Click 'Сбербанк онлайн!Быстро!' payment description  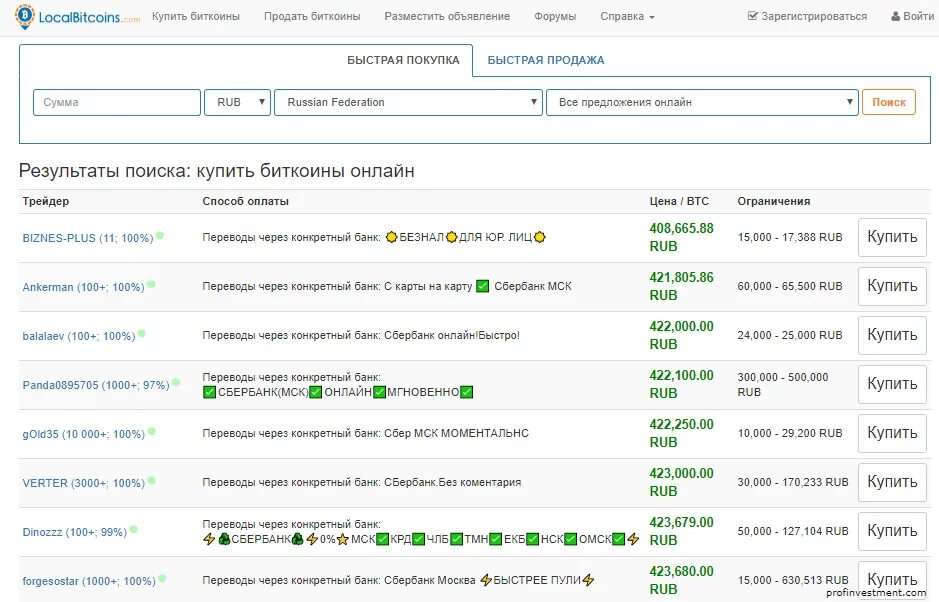(452, 335)
